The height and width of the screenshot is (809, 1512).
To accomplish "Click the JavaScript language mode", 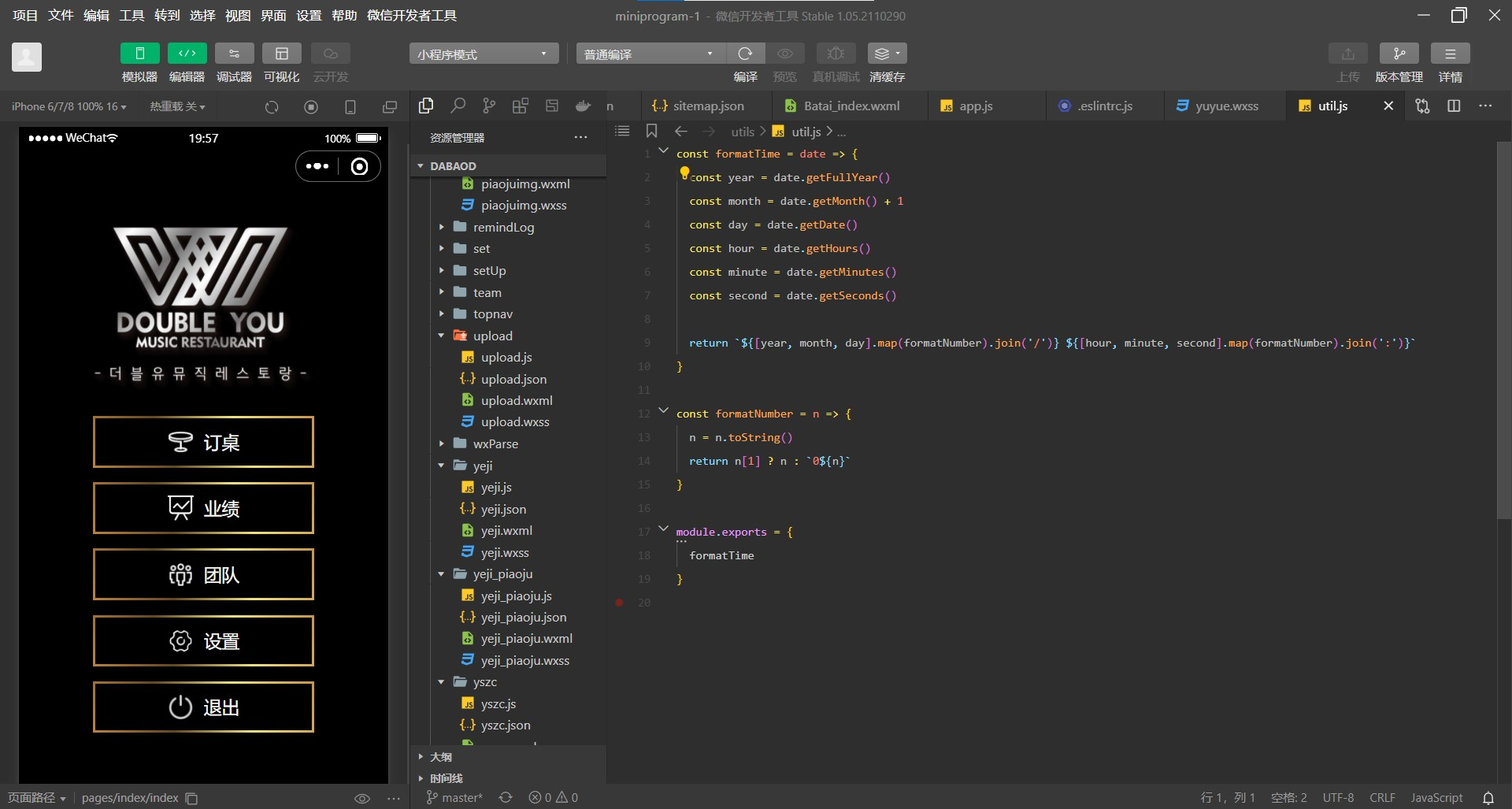I will [x=1436, y=798].
